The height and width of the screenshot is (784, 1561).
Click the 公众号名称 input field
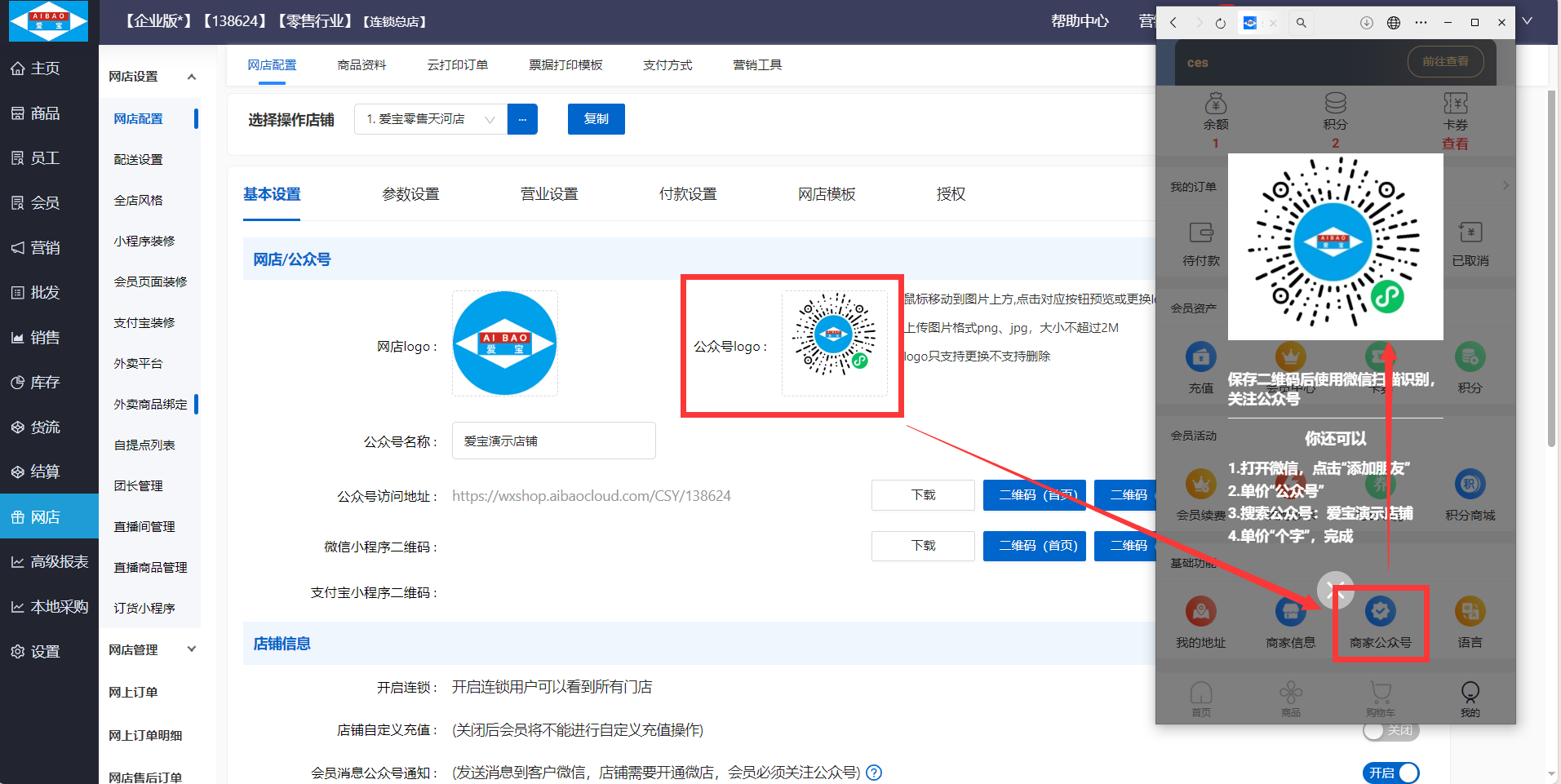tap(553, 441)
